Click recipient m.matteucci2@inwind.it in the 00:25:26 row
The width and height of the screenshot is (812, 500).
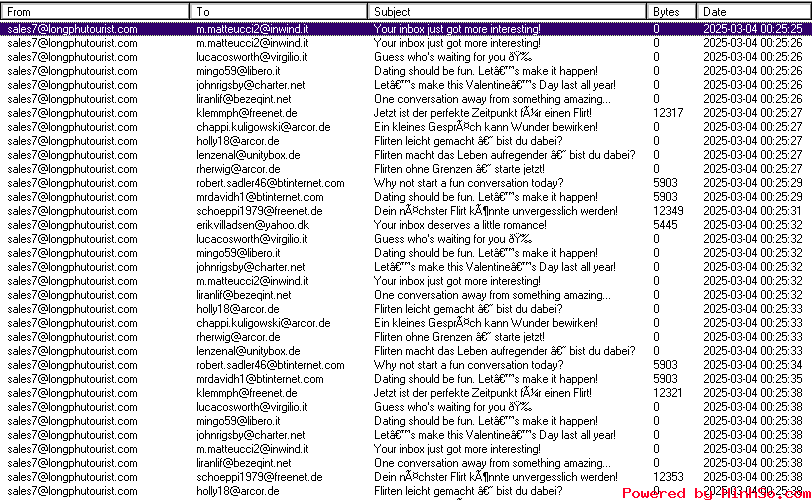click(x=252, y=43)
